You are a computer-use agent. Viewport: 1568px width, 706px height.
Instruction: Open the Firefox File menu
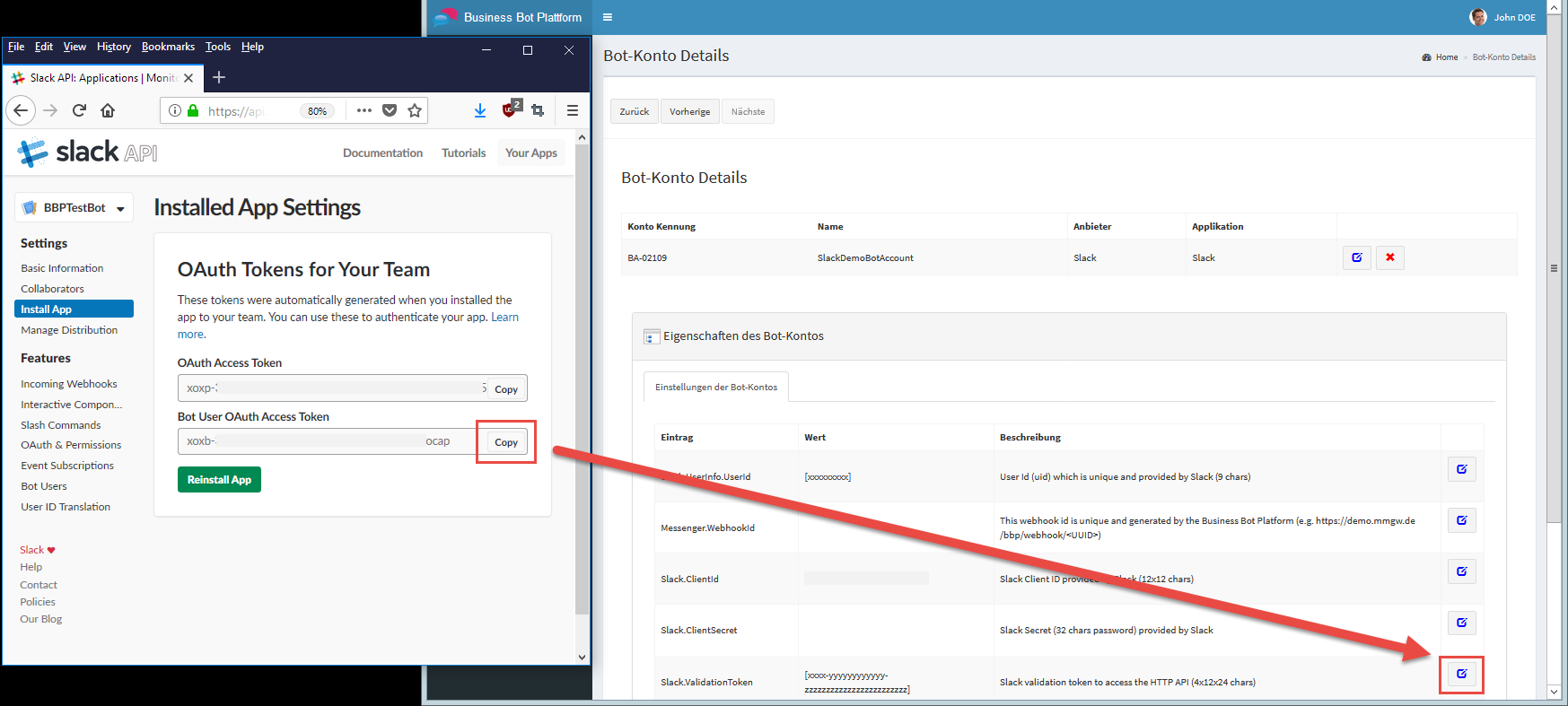coord(16,47)
